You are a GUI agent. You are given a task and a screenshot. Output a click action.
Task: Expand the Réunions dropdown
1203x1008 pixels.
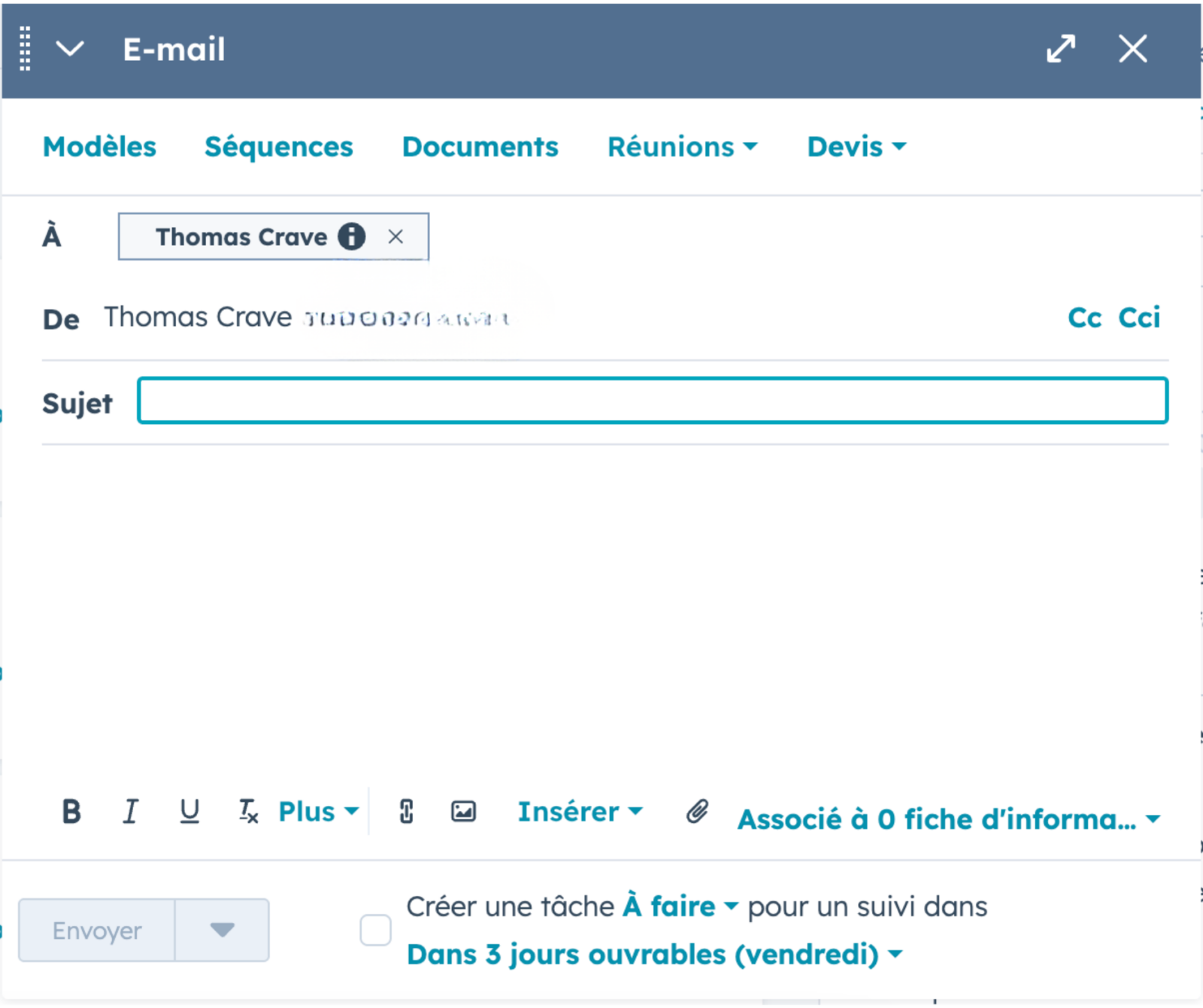682,147
